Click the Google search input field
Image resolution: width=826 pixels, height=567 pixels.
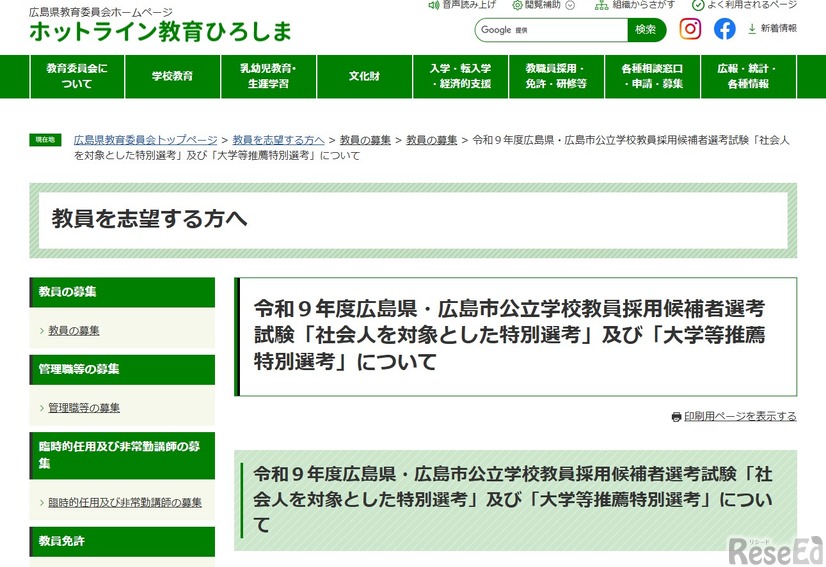coord(551,30)
